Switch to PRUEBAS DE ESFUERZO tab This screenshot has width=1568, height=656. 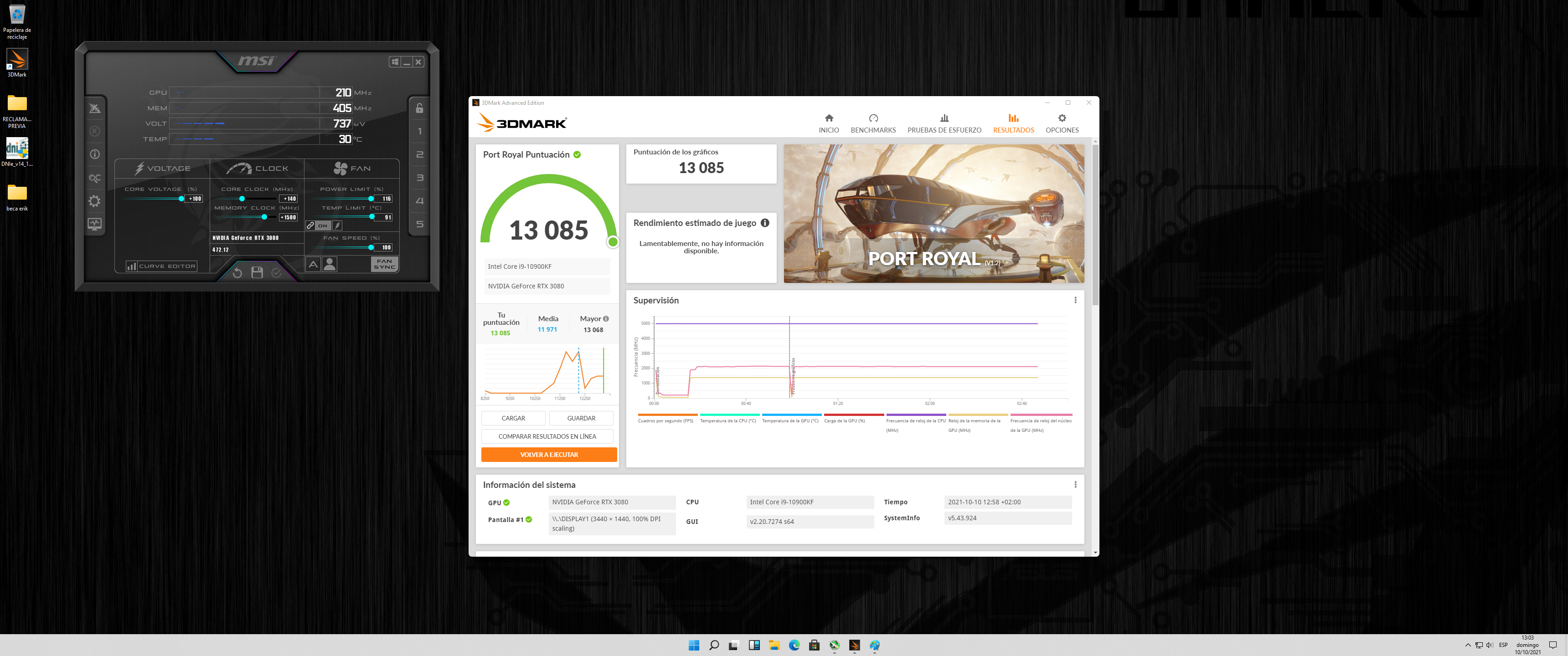pyautogui.click(x=944, y=123)
